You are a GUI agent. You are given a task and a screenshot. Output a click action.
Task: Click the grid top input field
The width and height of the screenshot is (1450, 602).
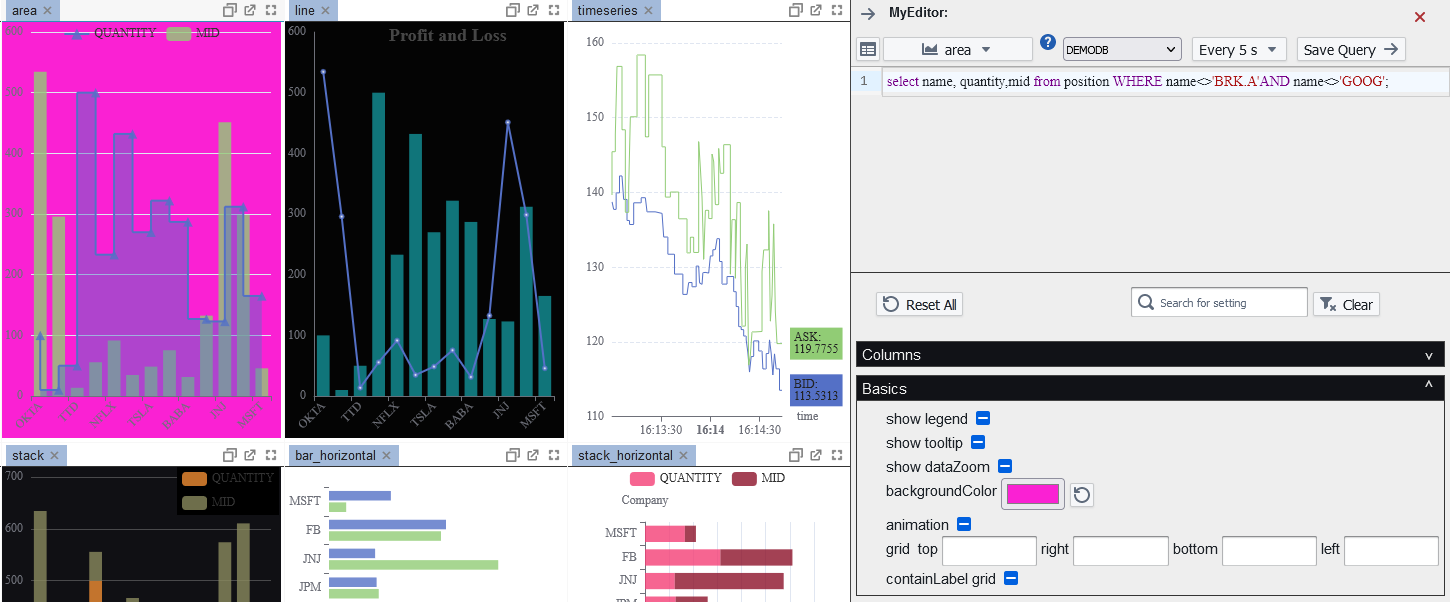click(x=989, y=551)
